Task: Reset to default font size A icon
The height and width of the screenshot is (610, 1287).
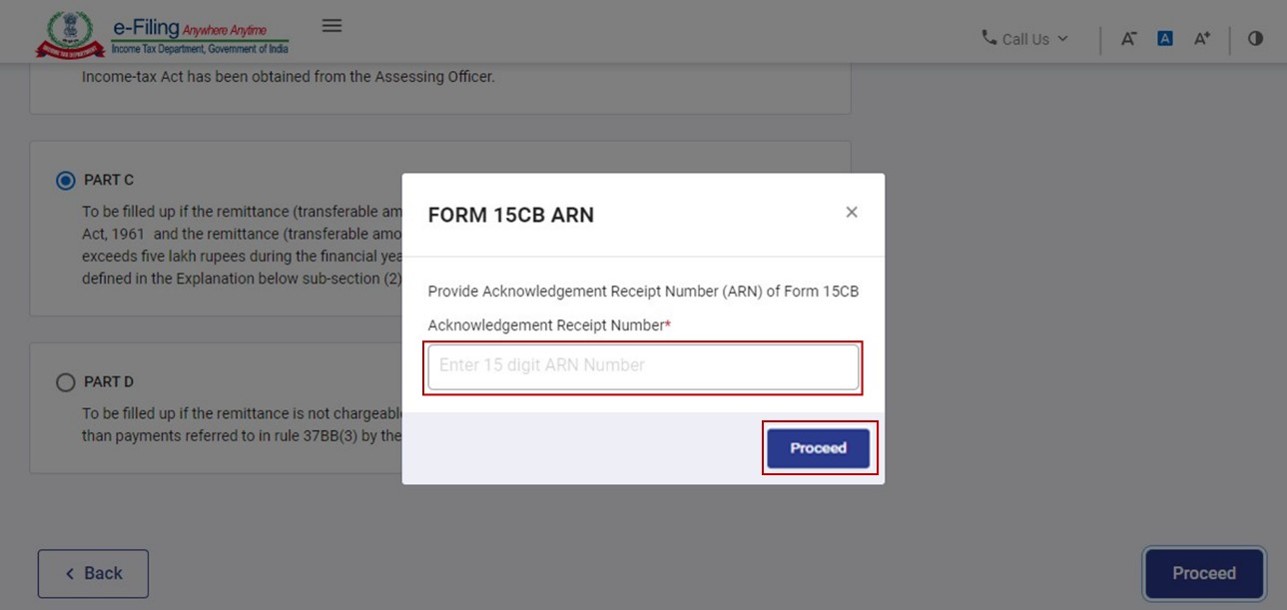Action: (1165, 39)
